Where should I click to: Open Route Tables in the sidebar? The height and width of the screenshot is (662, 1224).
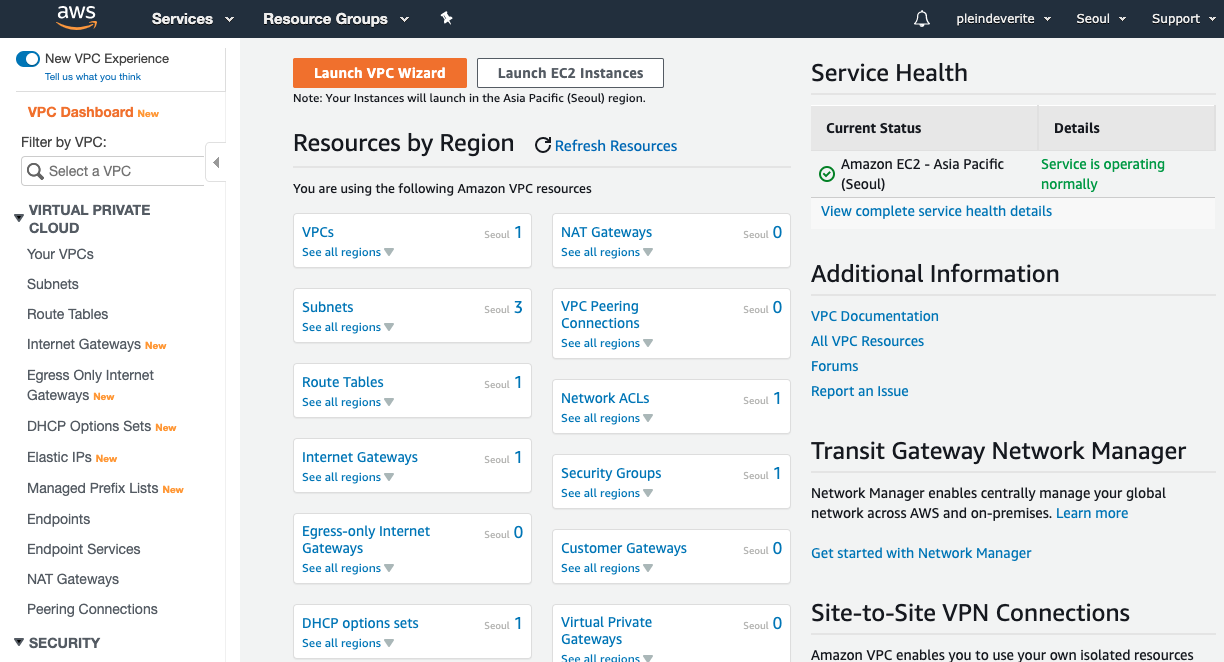click(67, 314)
